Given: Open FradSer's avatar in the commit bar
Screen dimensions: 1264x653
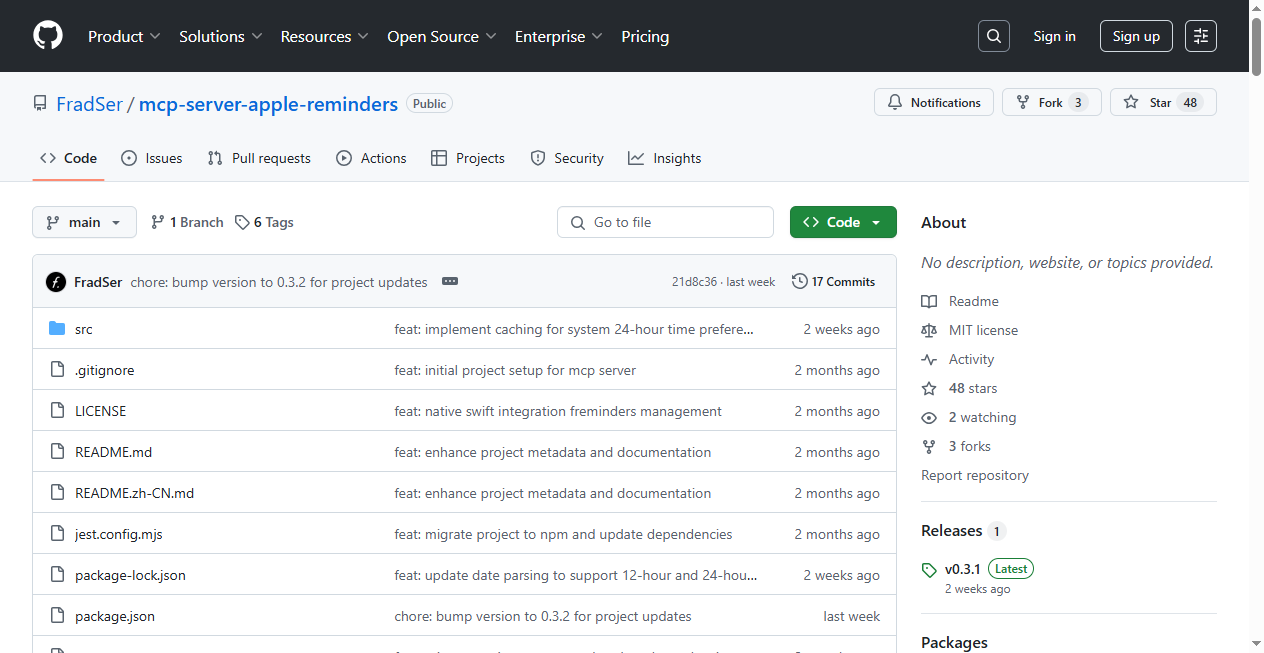Looking at the screenshot, I should 56,282.
